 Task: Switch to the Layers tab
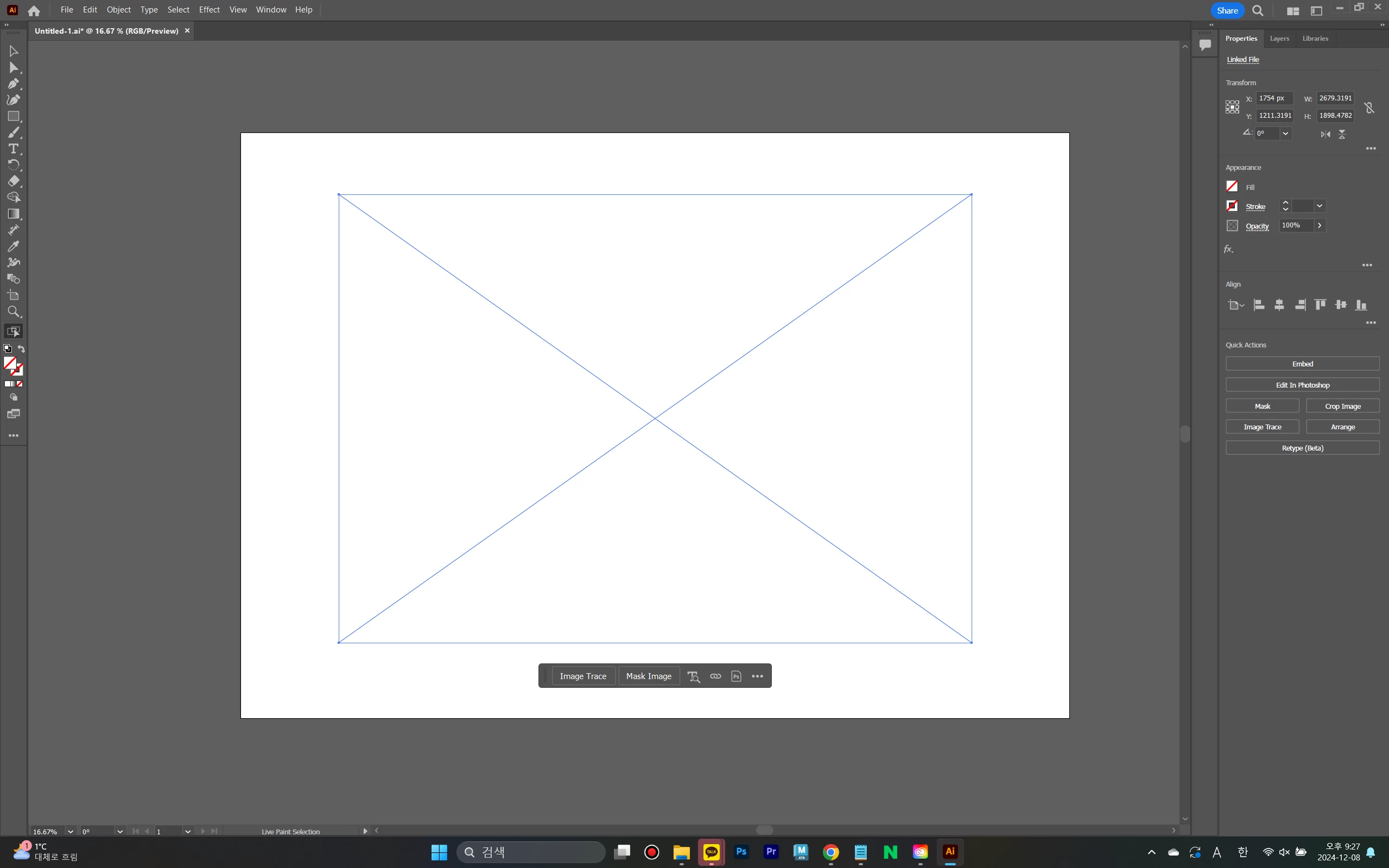(1279, 39)
